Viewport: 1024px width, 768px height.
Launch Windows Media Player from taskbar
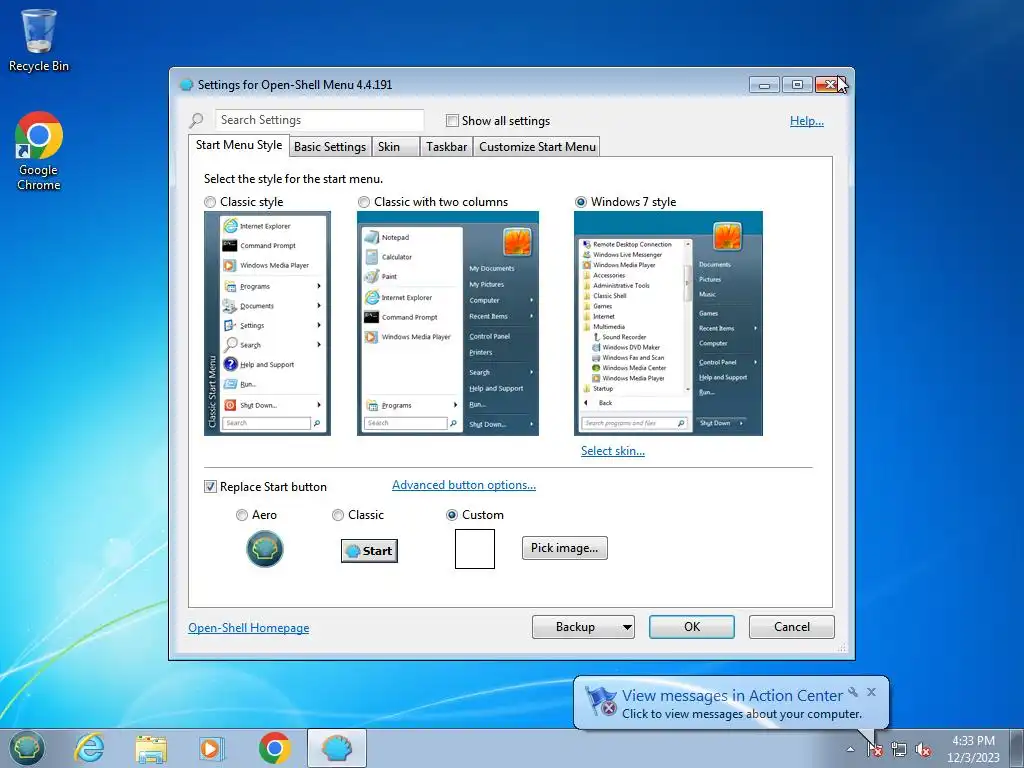pos(212,748)
